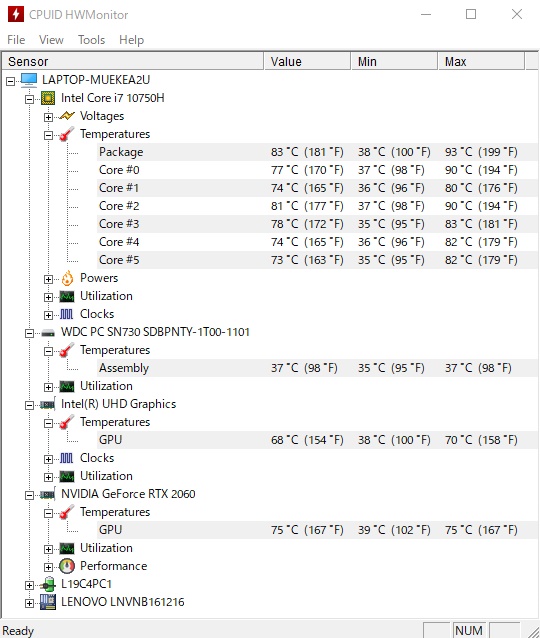The width and height of the screenshot is (540, 638).
Task: Click the Max column header
Action: tap(481, 61)
